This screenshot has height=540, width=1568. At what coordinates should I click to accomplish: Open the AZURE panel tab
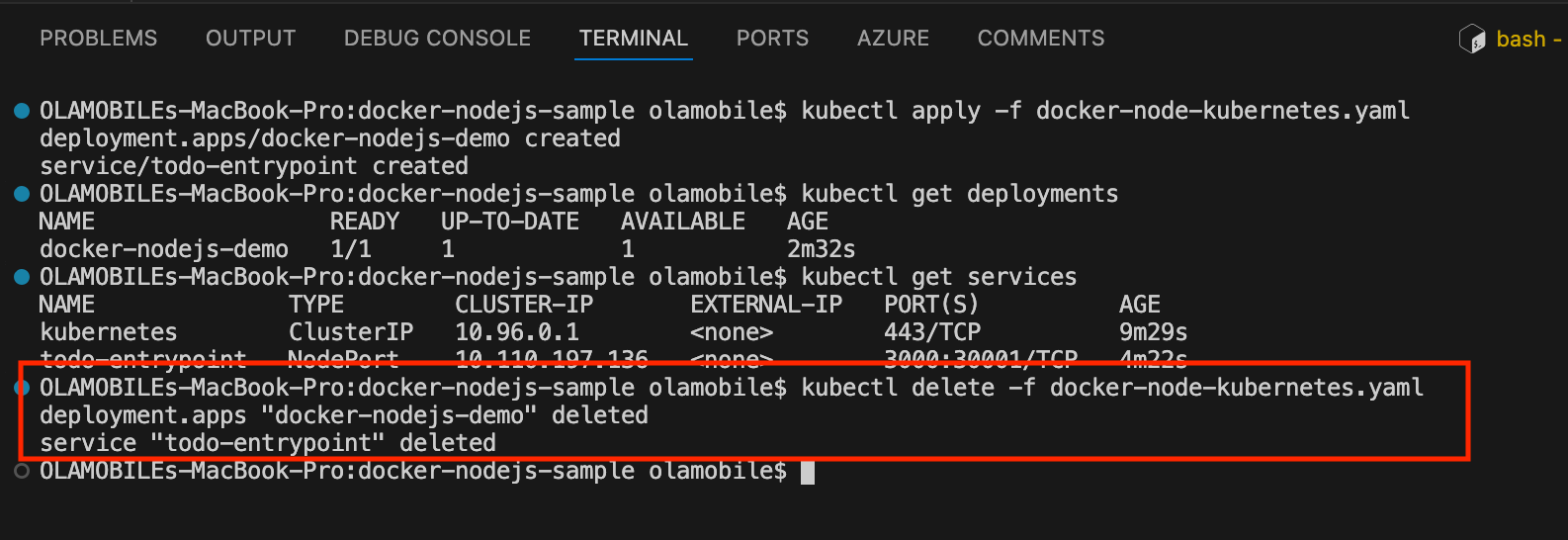click(x=893, y=39)
